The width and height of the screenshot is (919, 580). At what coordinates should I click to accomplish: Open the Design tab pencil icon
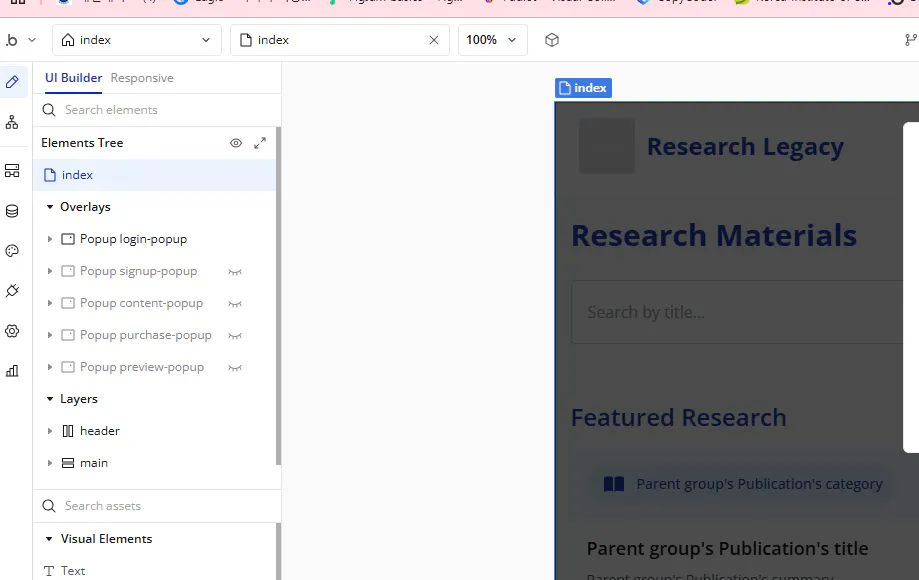12,82
